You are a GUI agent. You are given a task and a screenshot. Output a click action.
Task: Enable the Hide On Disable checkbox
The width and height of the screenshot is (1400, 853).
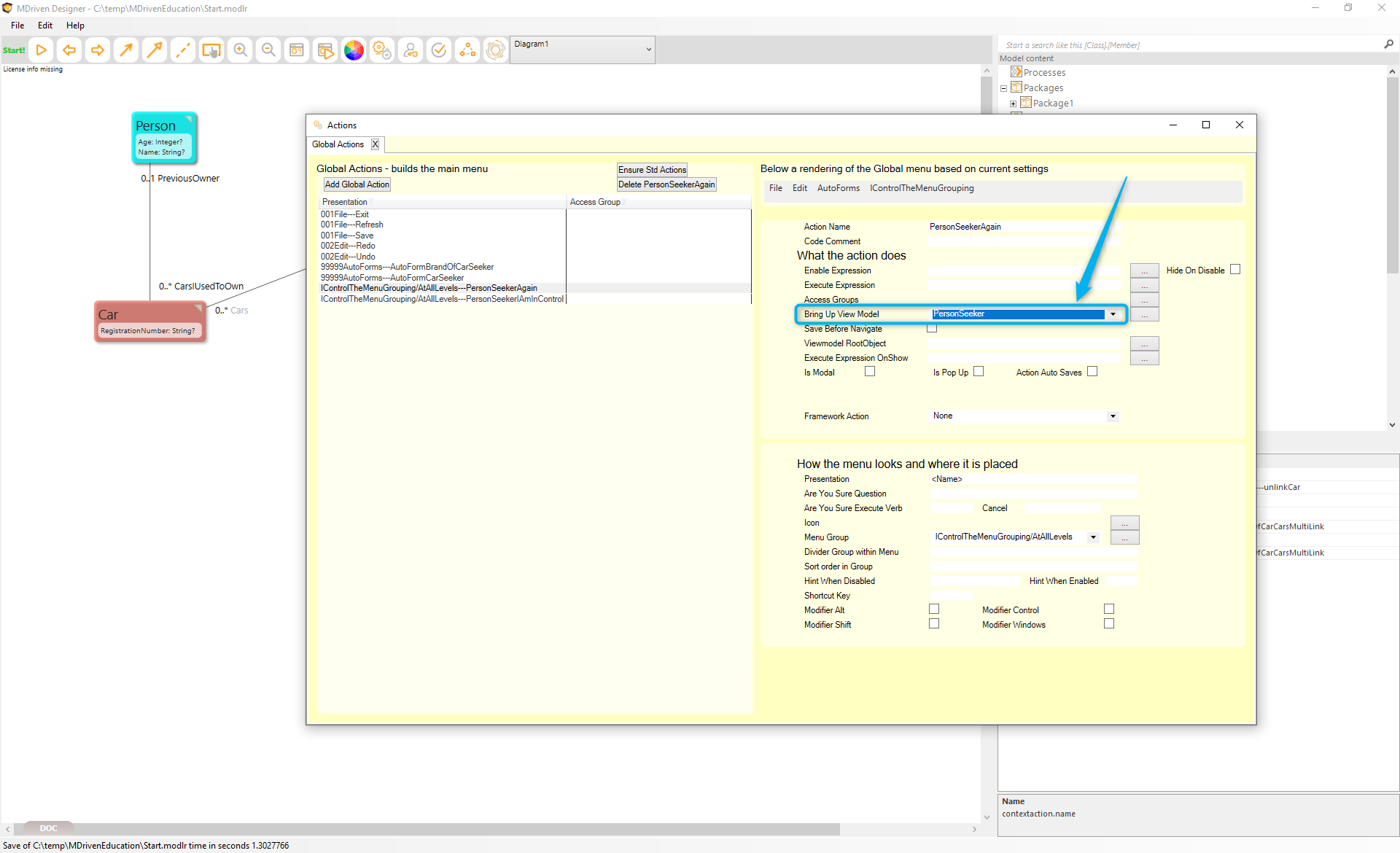pyautogui.click(x=1235, y=270)
